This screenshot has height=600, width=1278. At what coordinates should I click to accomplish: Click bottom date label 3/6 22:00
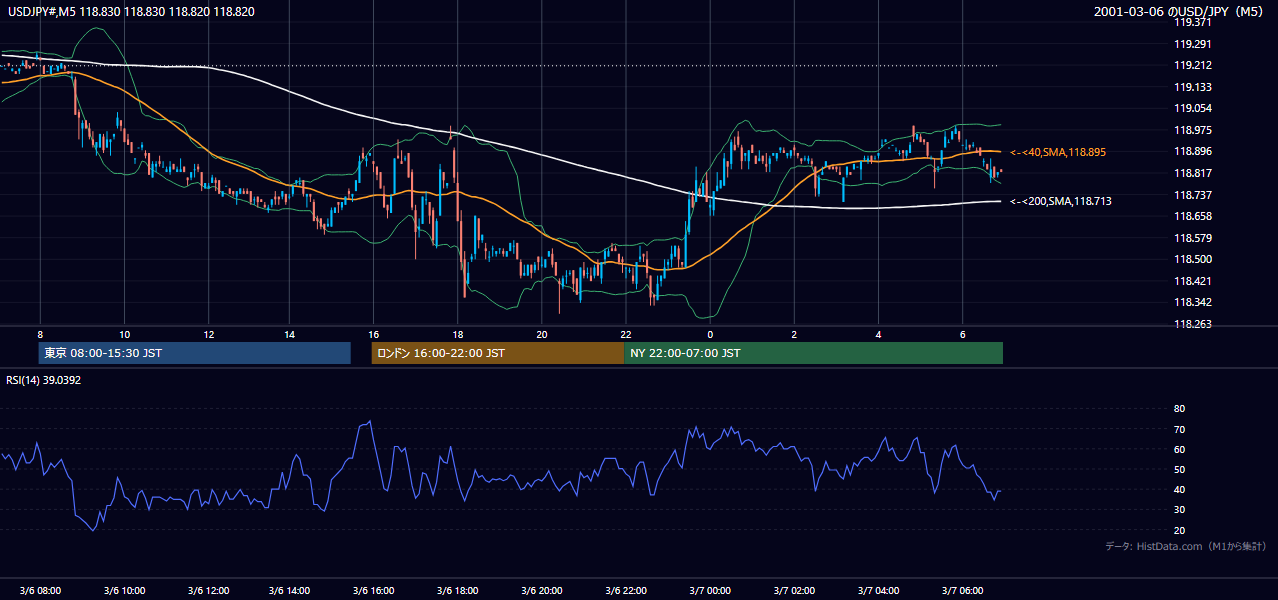pyautogui.click(x=625, y=590)
